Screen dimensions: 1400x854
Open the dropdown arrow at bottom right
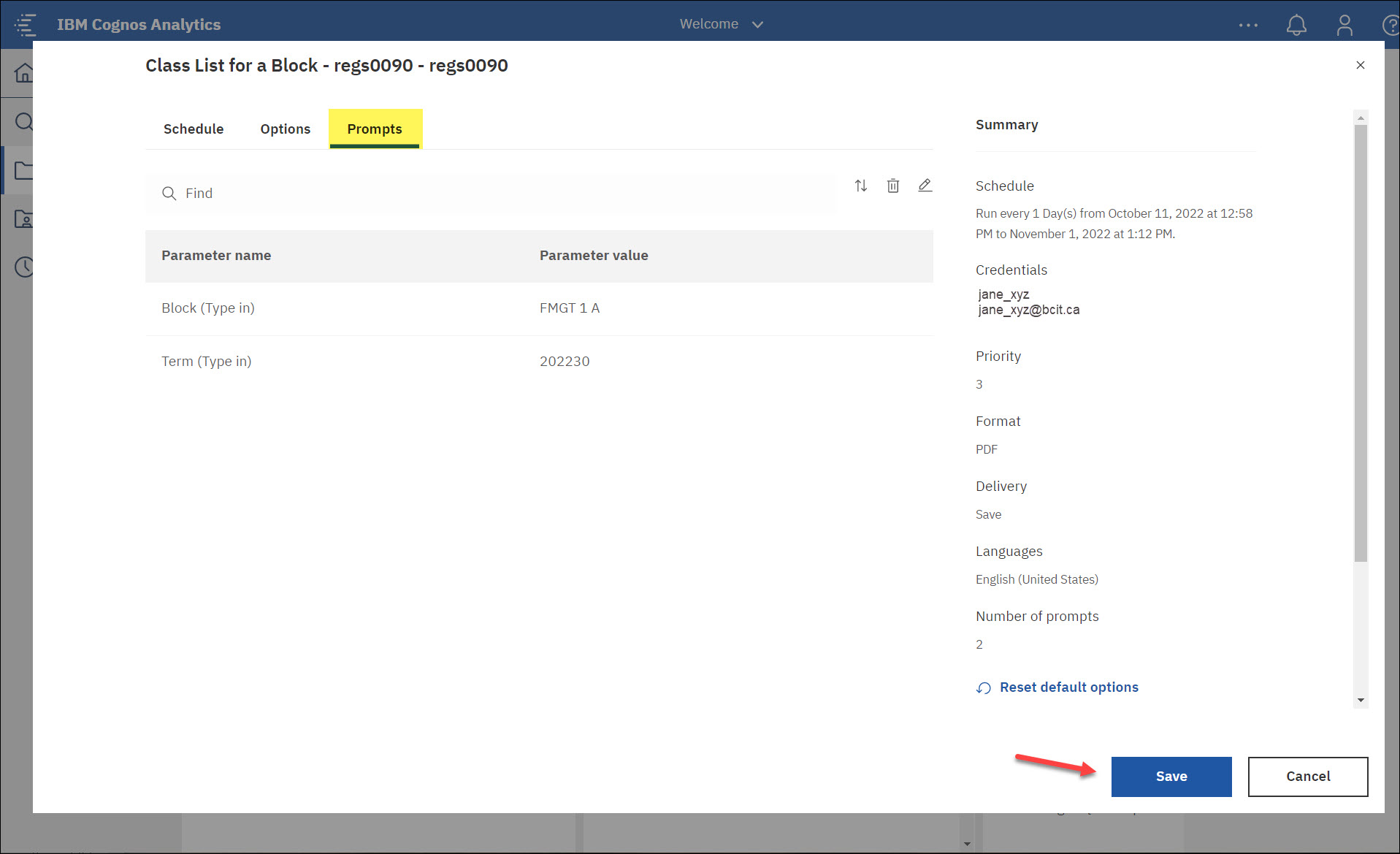[967, 842]
